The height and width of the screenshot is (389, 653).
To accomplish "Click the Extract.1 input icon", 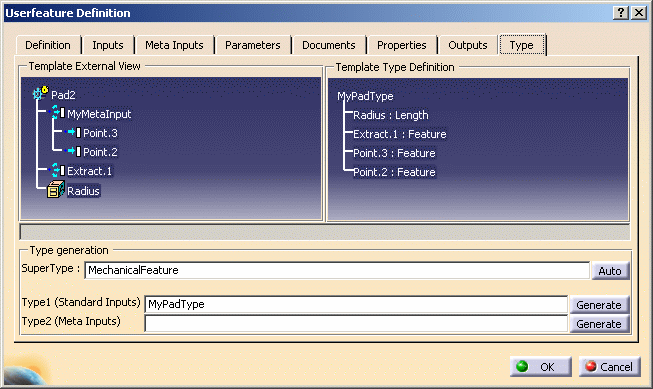I will coord(57,170).
